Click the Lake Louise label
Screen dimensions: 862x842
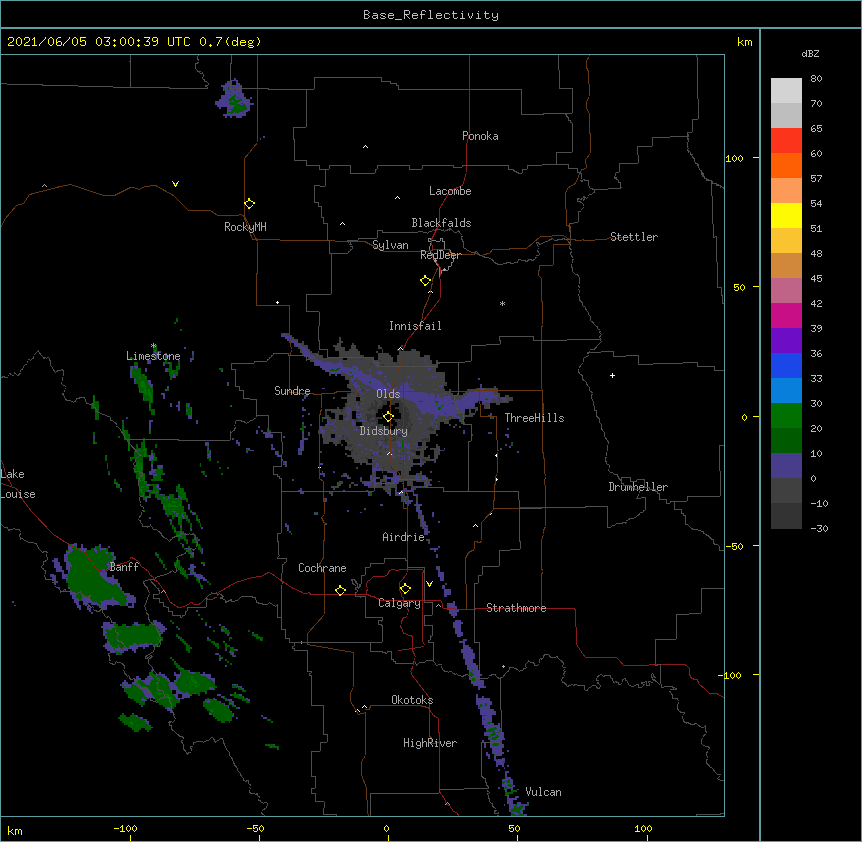18,484
